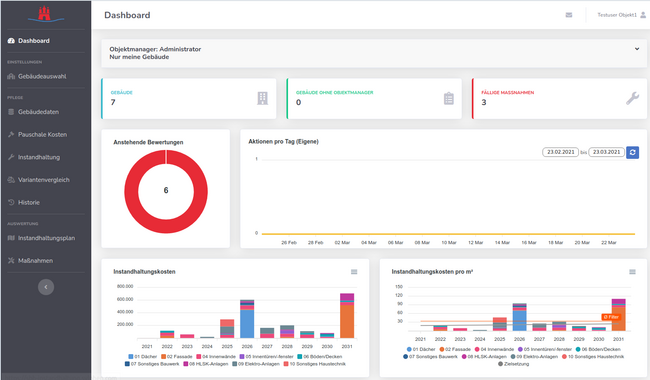Click the 2026 bar in pro m² chart
Viewport: 650px width, 380px height.
519,317
